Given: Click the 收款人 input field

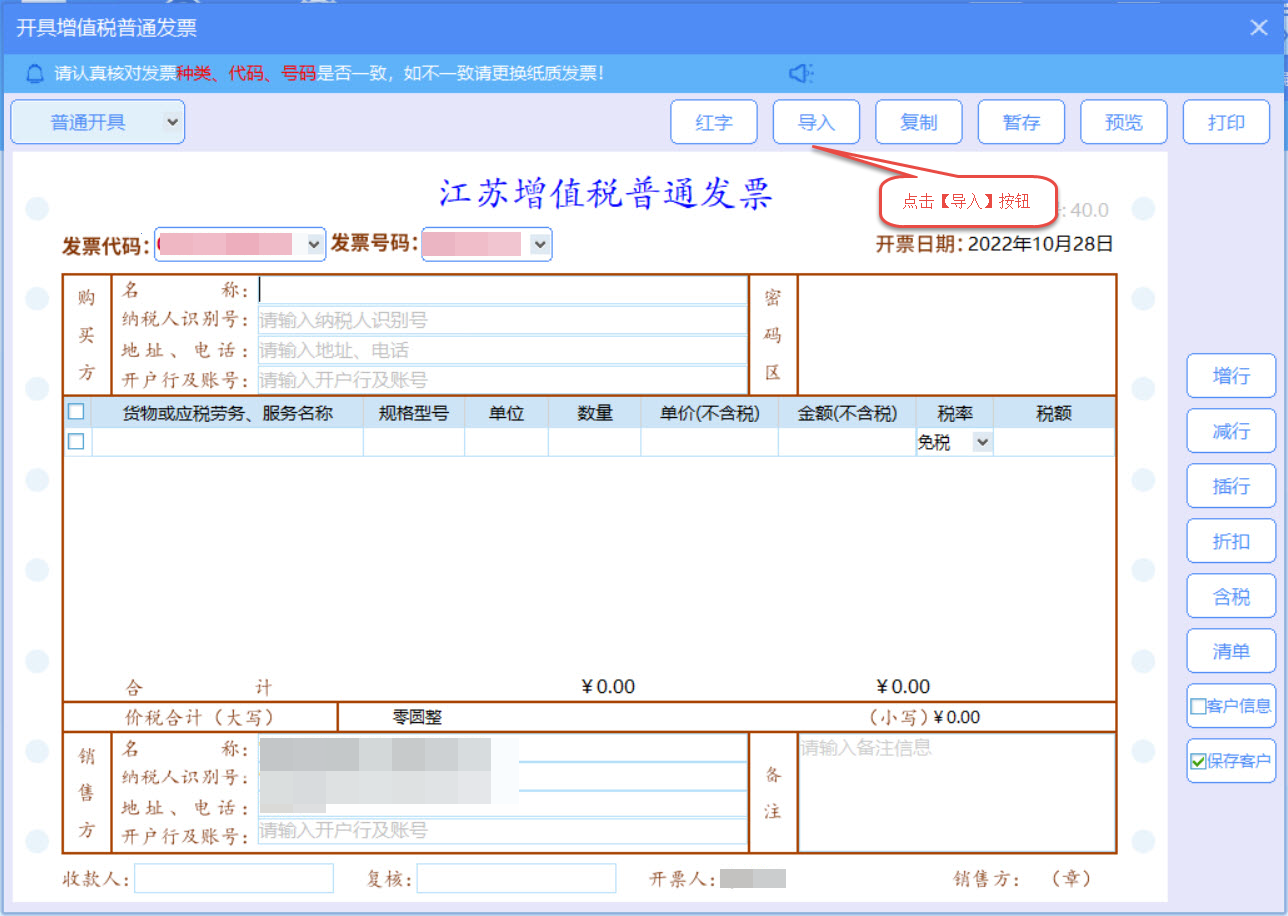Looking at the screenshot, I should click(x=234, y=878).
